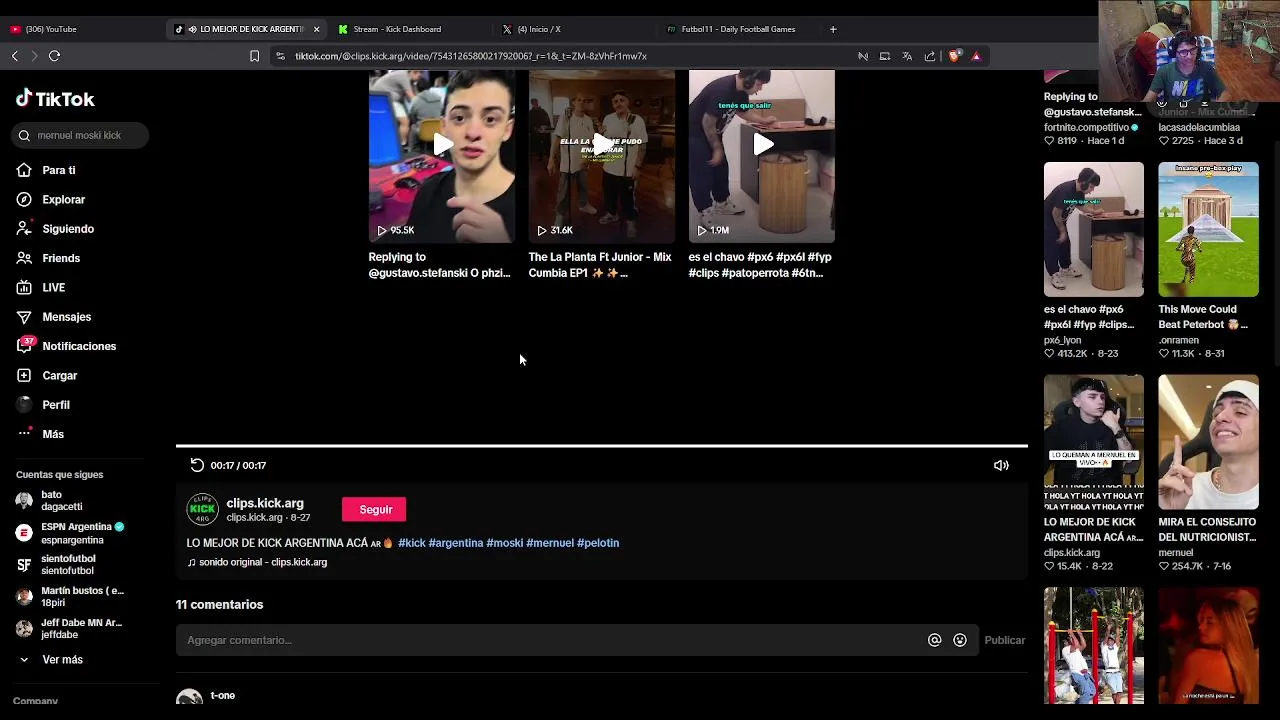Open MIRA EL CONSEJITO DEL NUTRICIONISTA video

click(1208, 442)
